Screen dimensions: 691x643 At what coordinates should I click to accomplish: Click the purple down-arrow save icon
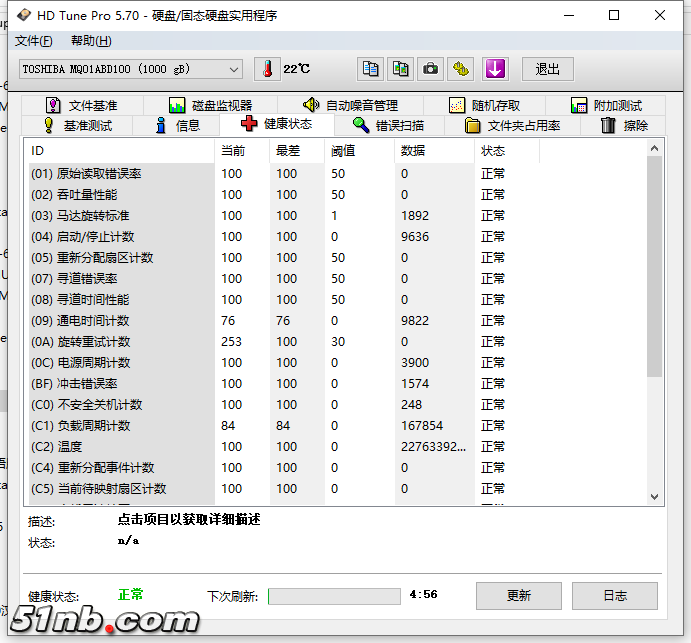[x=496, y=69]
